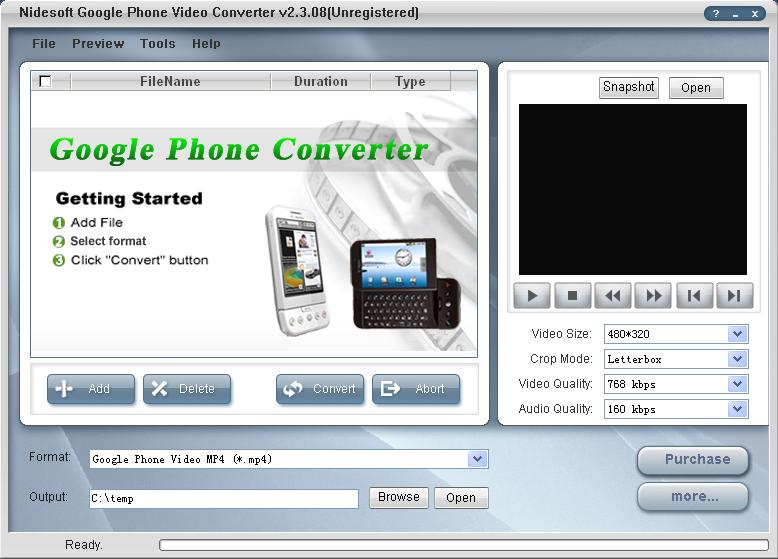
Task: Click the "Add File" getting started step
Action: (x=96, y=222)
